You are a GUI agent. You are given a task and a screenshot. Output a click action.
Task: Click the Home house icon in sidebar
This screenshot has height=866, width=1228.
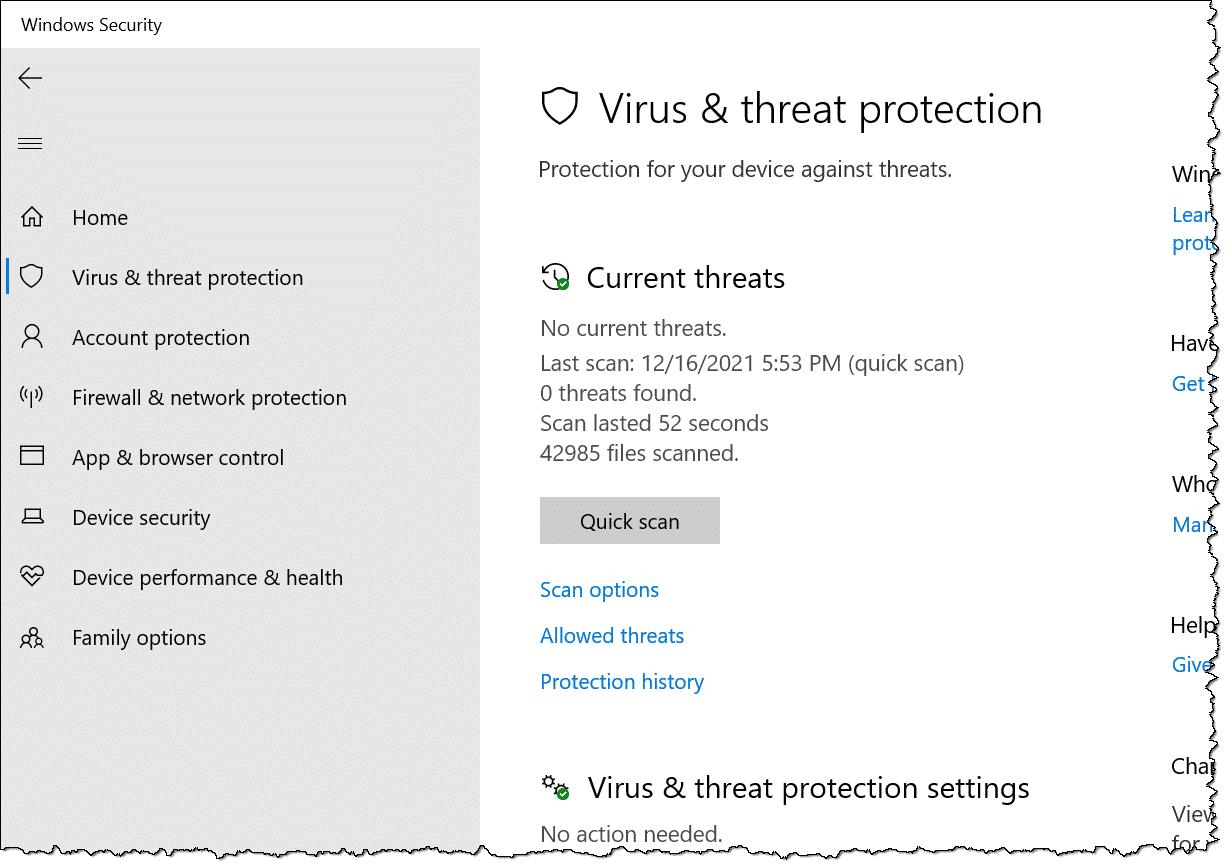coord(32,216)
